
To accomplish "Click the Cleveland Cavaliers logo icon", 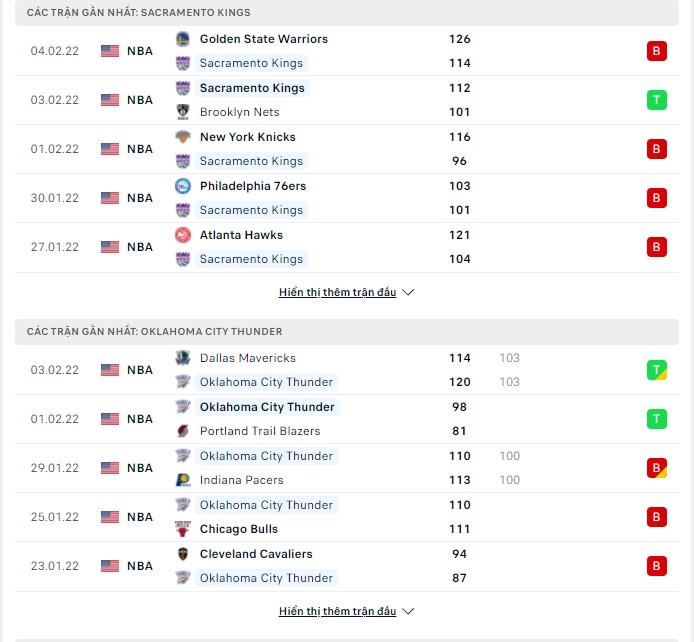I will [183, 554].
